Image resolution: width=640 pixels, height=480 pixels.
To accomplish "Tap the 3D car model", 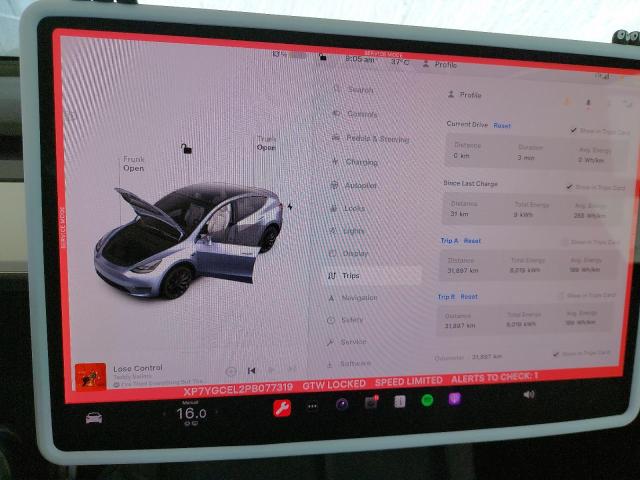I will click(189, 241).
